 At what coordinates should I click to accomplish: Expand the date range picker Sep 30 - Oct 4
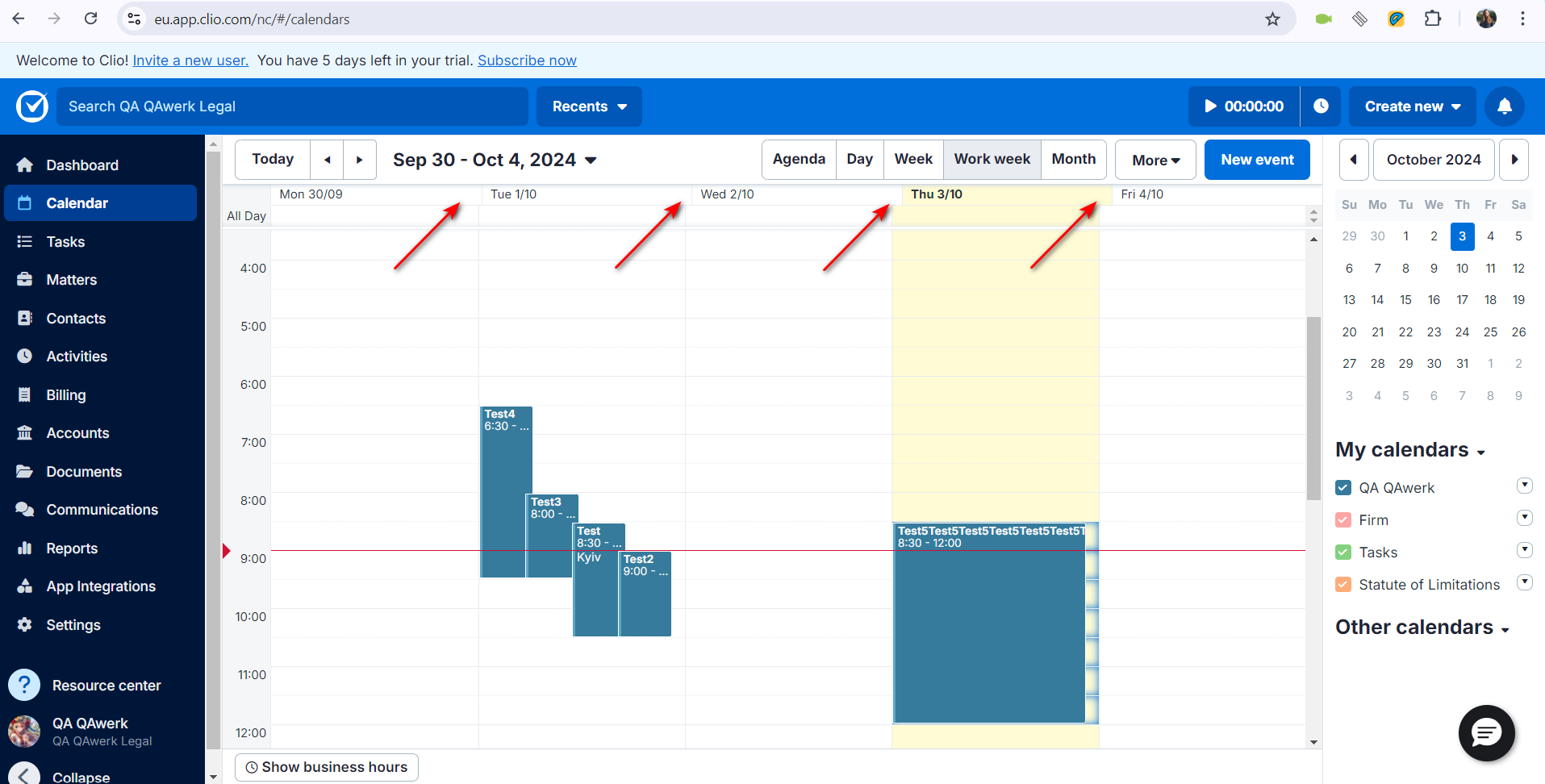click(495, 160)
